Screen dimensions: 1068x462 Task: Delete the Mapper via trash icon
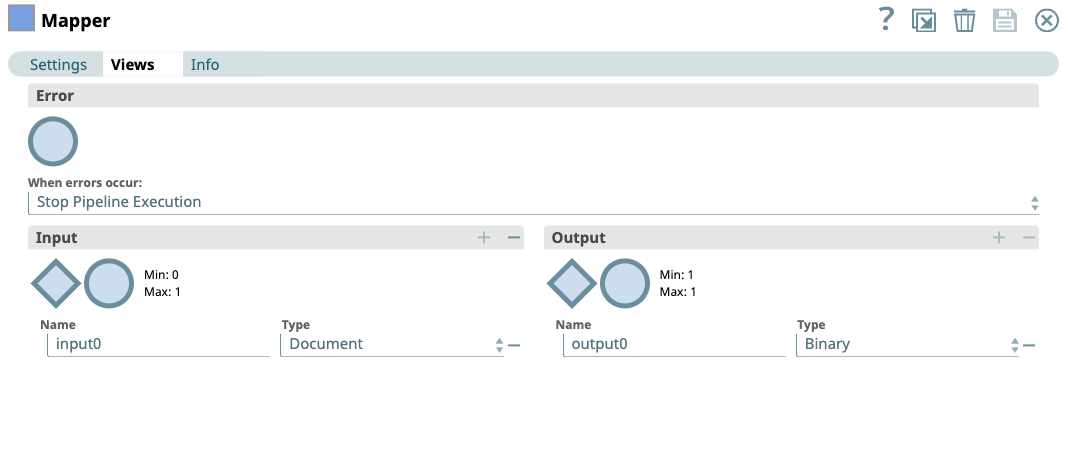964,20
